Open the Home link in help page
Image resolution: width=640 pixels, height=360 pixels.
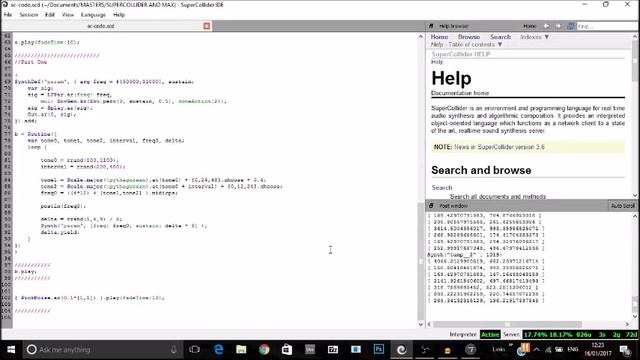[x=439, y=37]
